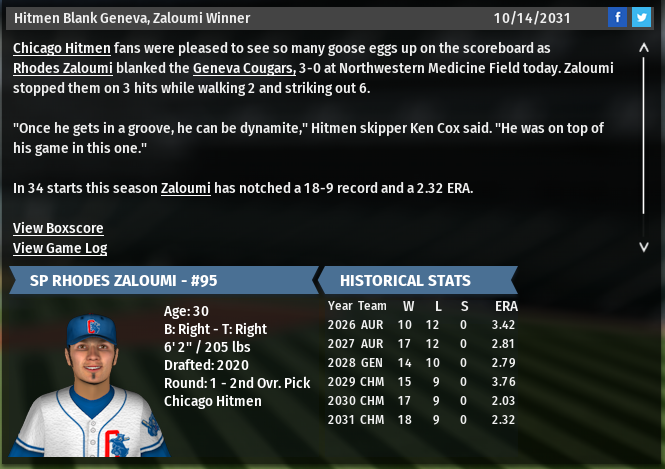The height and width of the screenshot is (469, 665).
Task: Click the article date 10/14/2031
Action: pyautogui.click(x=539, y=18)
